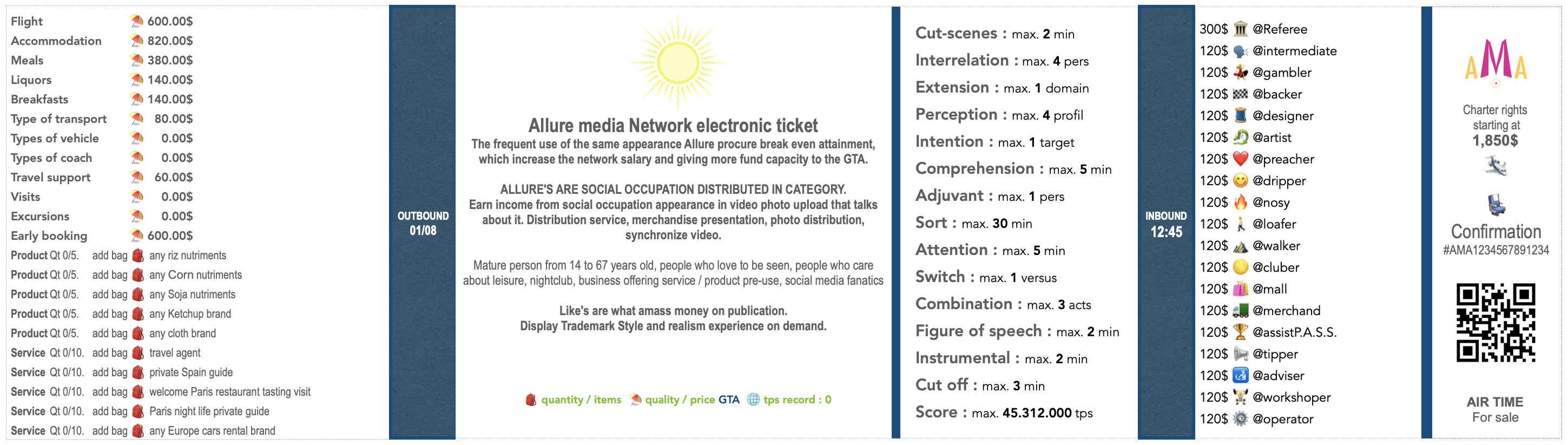Open the @designer handle link
This screenshot has height=445, width=1568.
point(1282,116)
